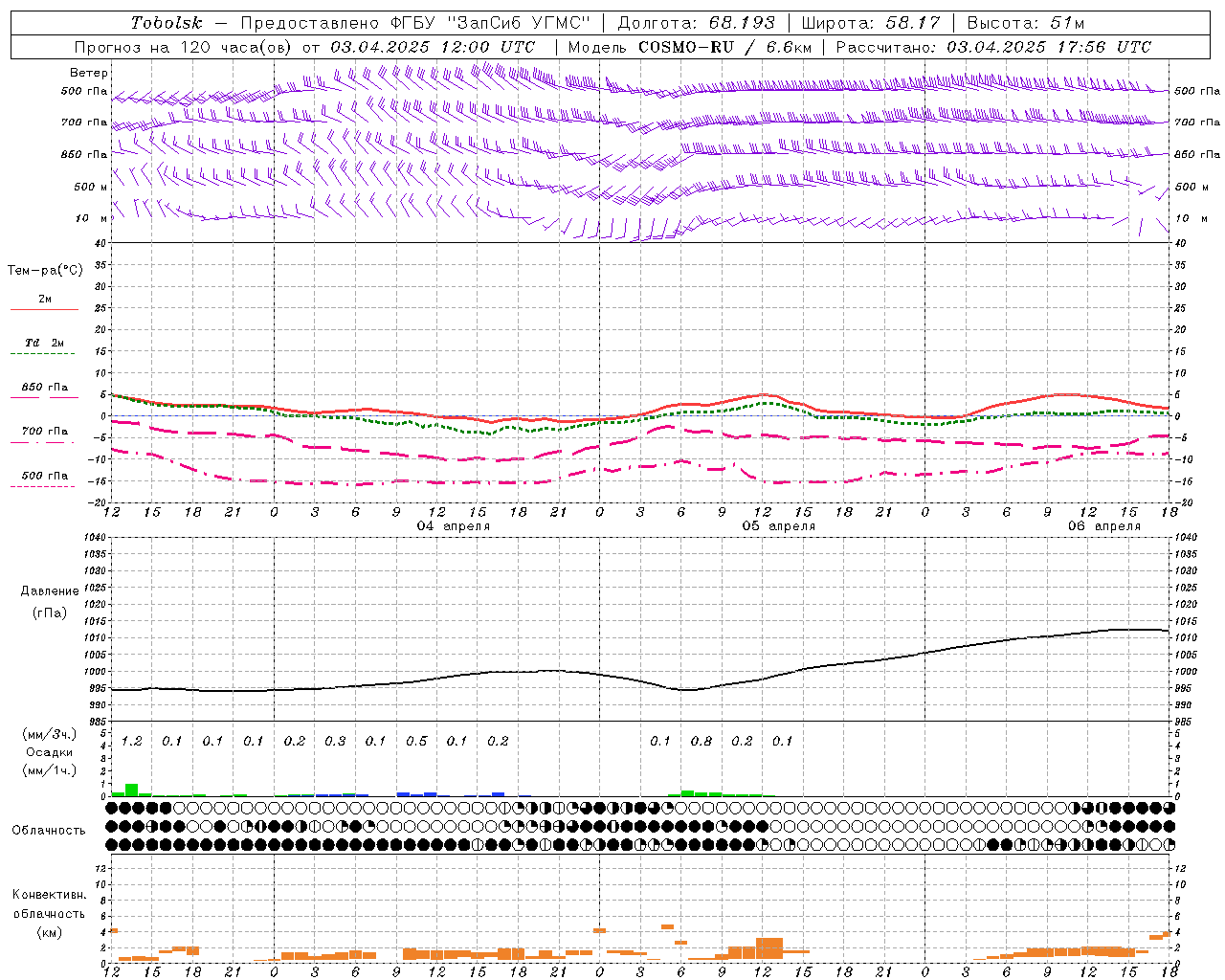
Task: Click the "06 апреля" date label
Action: point(1104,526)
